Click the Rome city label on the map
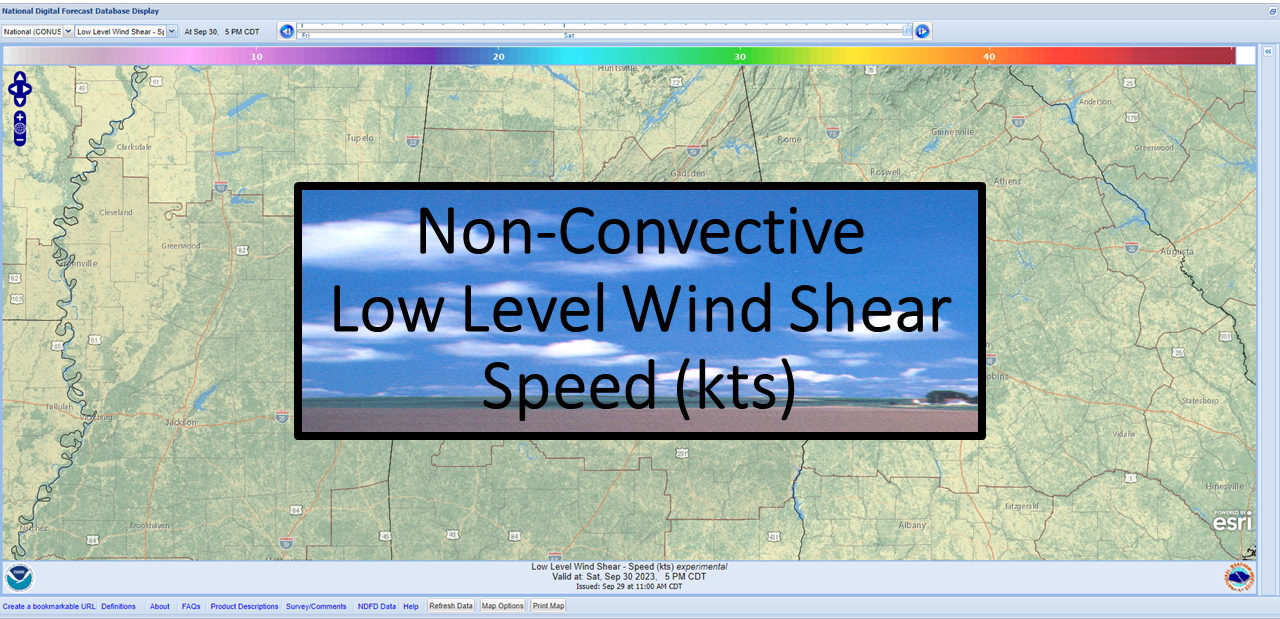The width and height of the screenshot is (1280, 619). 790,139
